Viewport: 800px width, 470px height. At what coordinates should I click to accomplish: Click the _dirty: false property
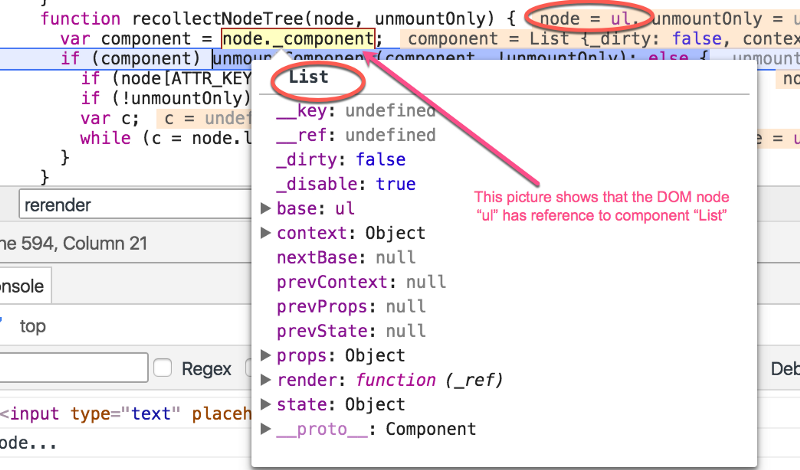(341, 159)
